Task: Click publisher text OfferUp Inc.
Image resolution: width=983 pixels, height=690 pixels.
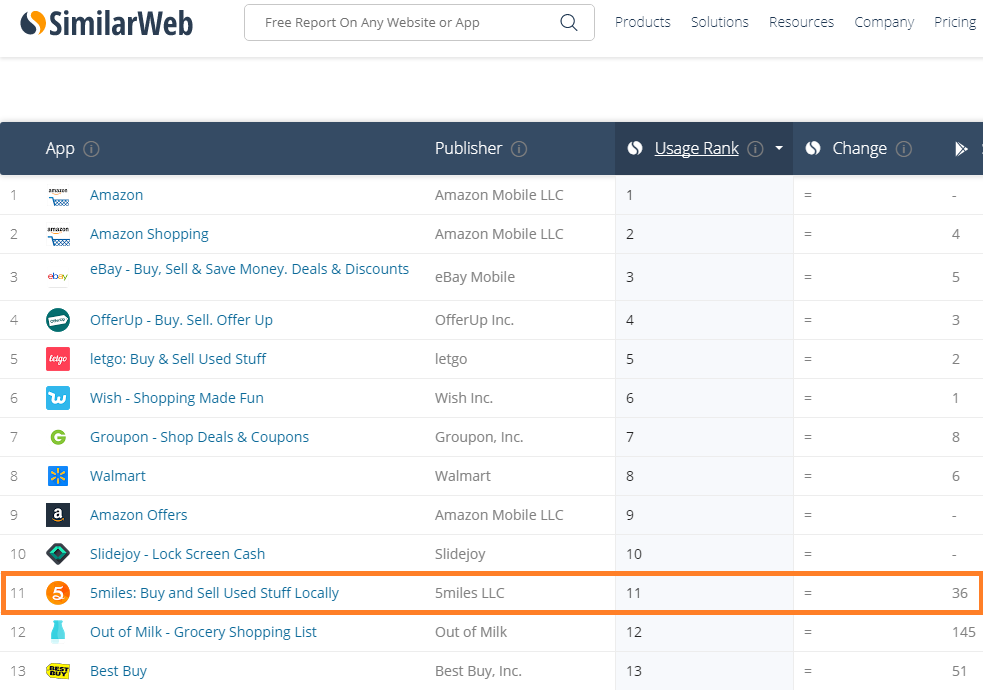Action: point(475,320)
